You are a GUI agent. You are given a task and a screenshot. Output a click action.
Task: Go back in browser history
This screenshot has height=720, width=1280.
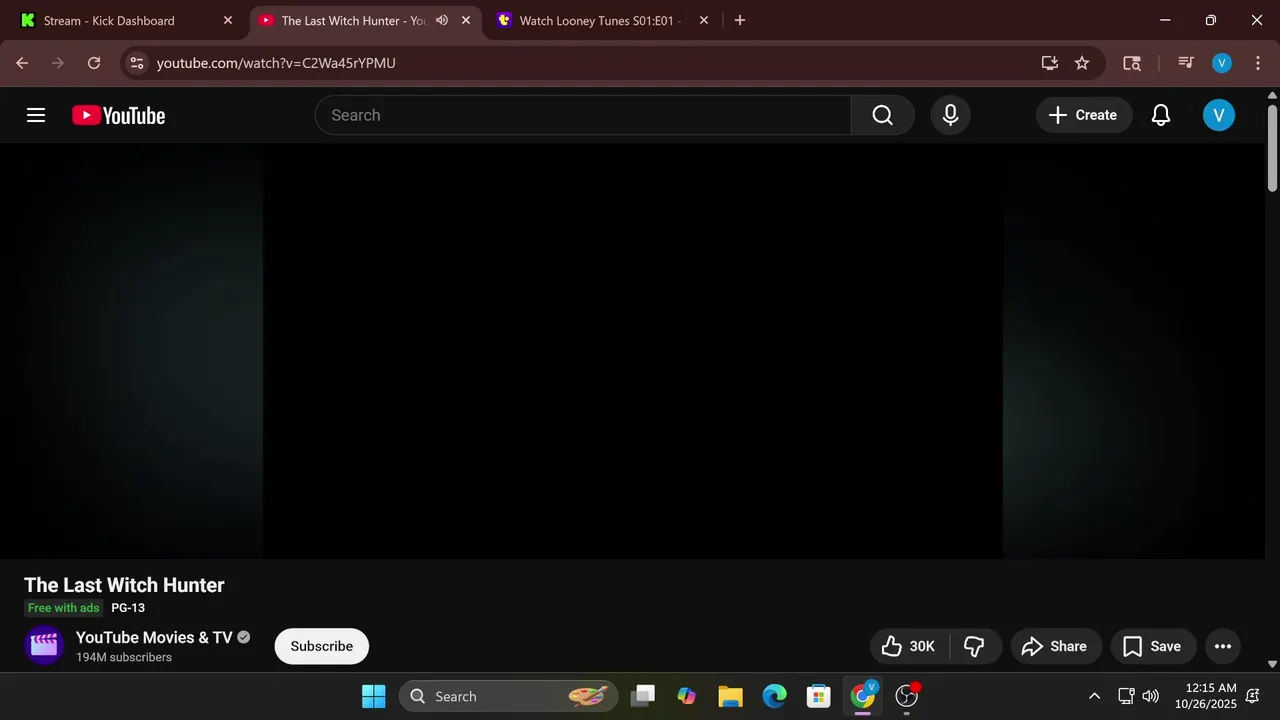(22, 63)
